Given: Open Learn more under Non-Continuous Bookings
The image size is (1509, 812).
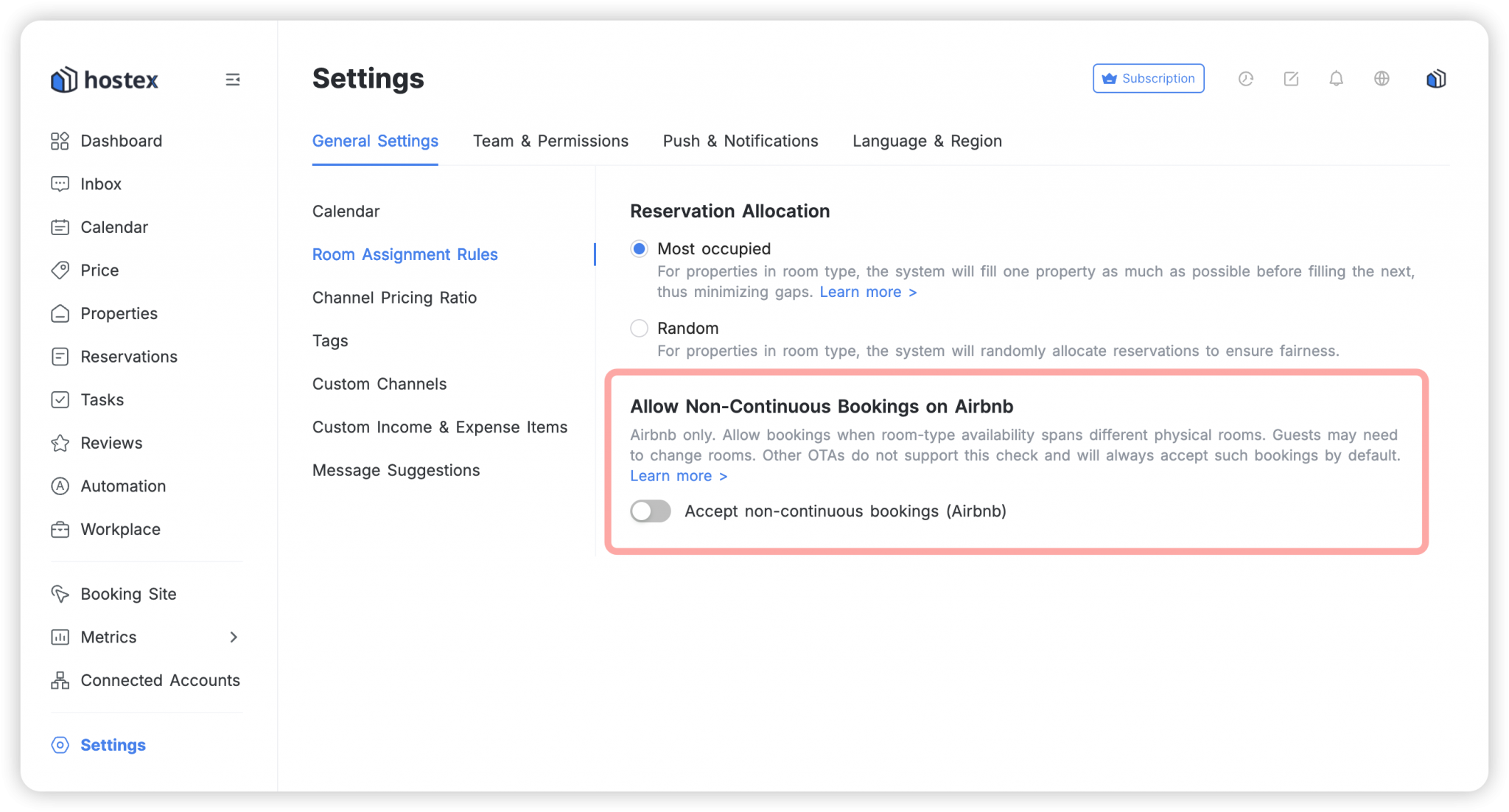Looking at the screenshot, I should pos(678,476).
